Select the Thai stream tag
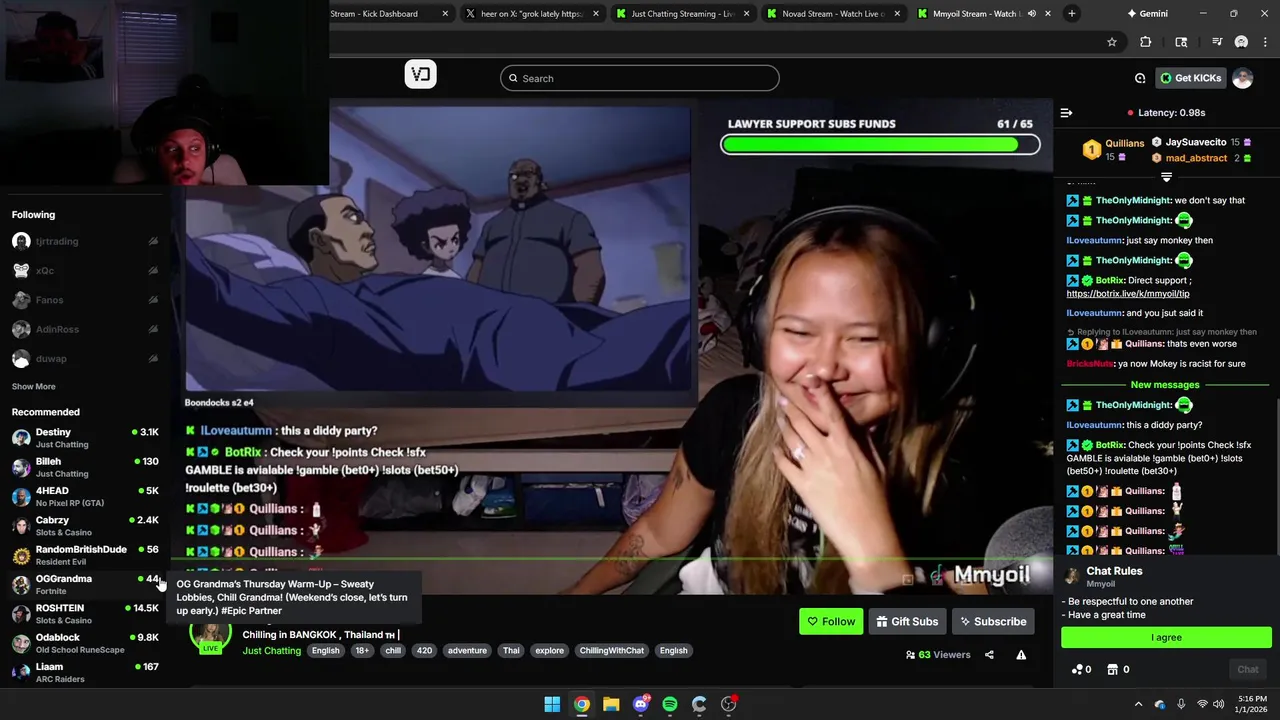1280x720 pixels. pyautogui.click(x=511, y=651)
